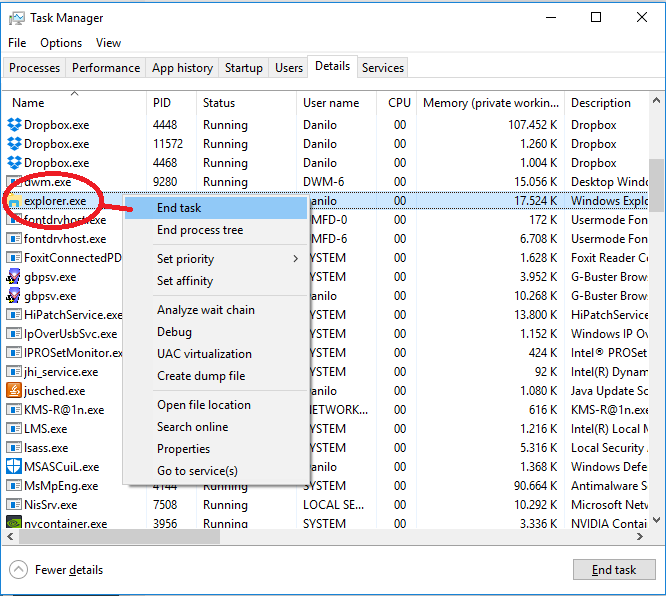Switch to the Users tab

click(x=289, y=68)
